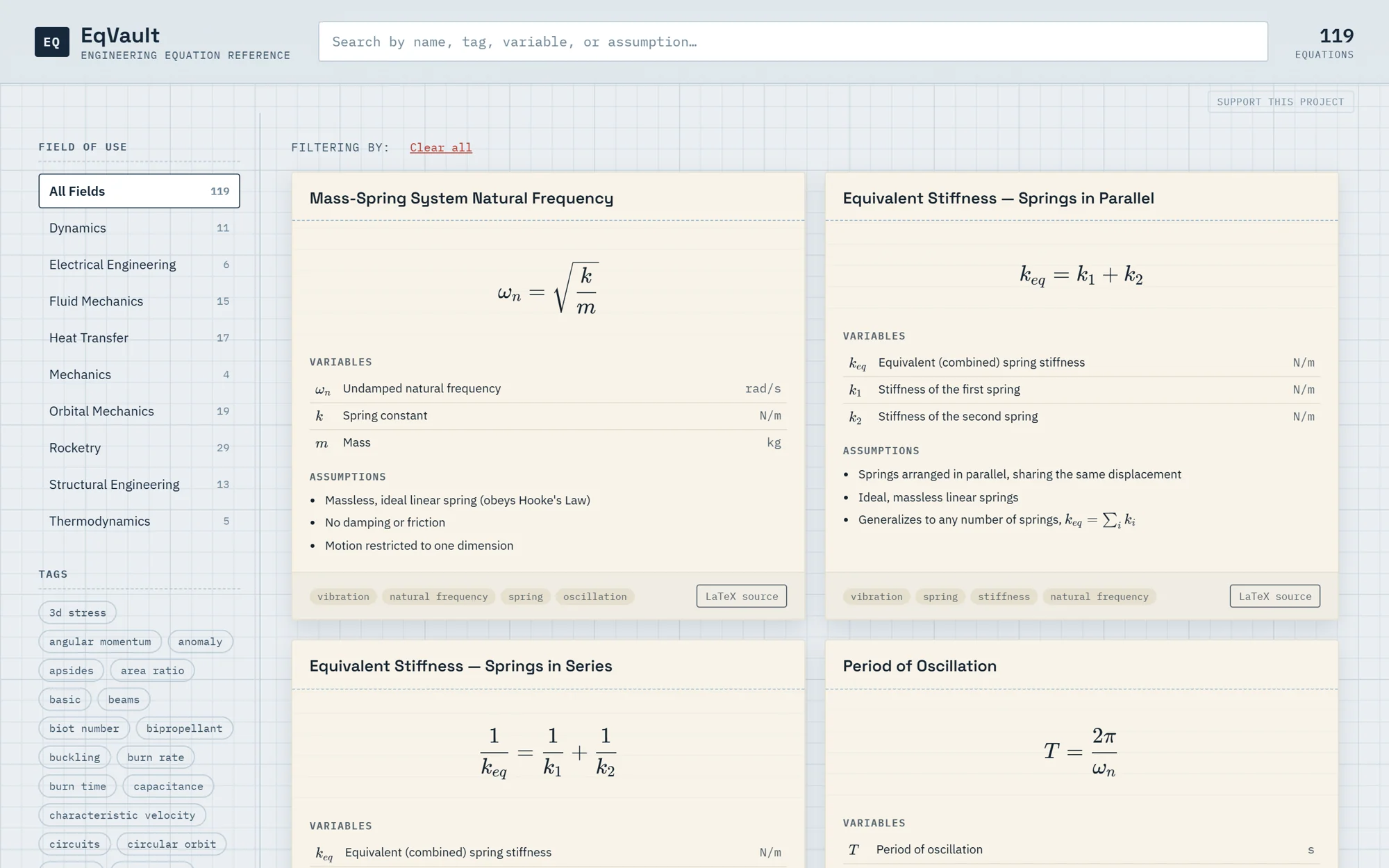Screen dimensions: 1389x868
Task: Click the EqVault site title
Action: [x=120, y=35]
